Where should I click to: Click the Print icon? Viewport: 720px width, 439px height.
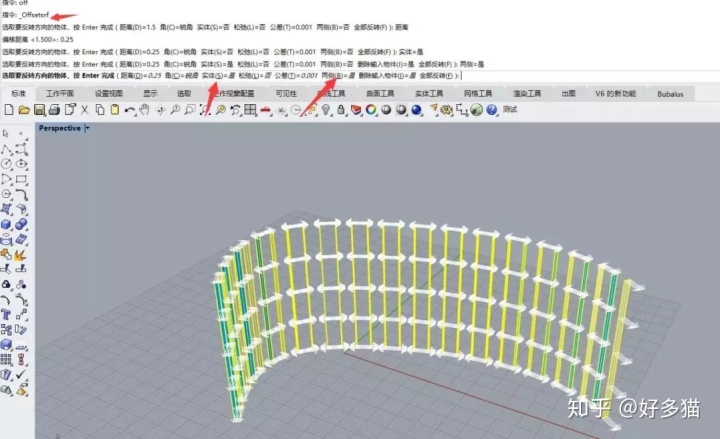pyautogui.click(x=54, y=109)
